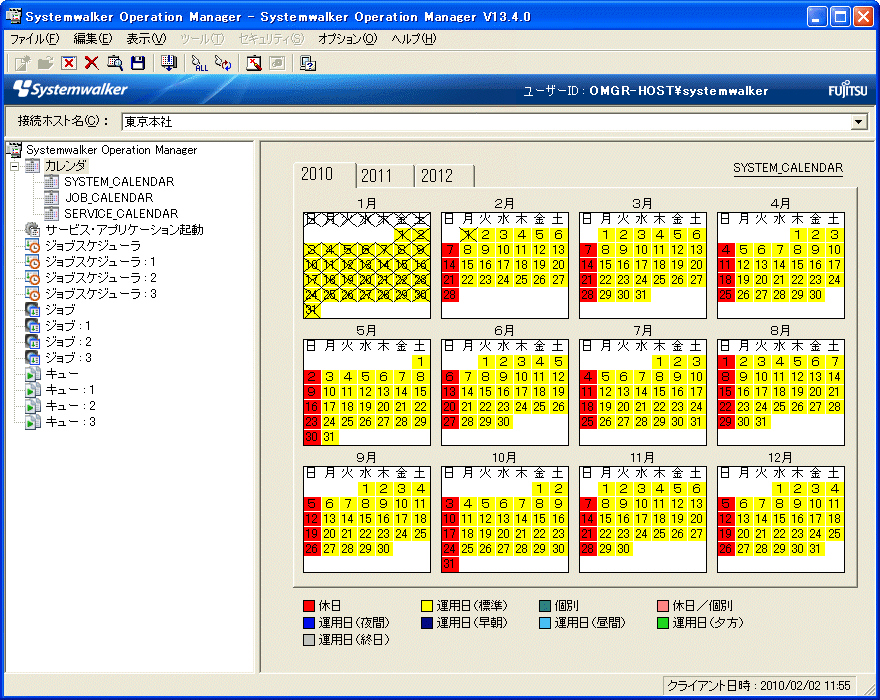Click day 31 in the 10月 calendar

tap(450, 564)
